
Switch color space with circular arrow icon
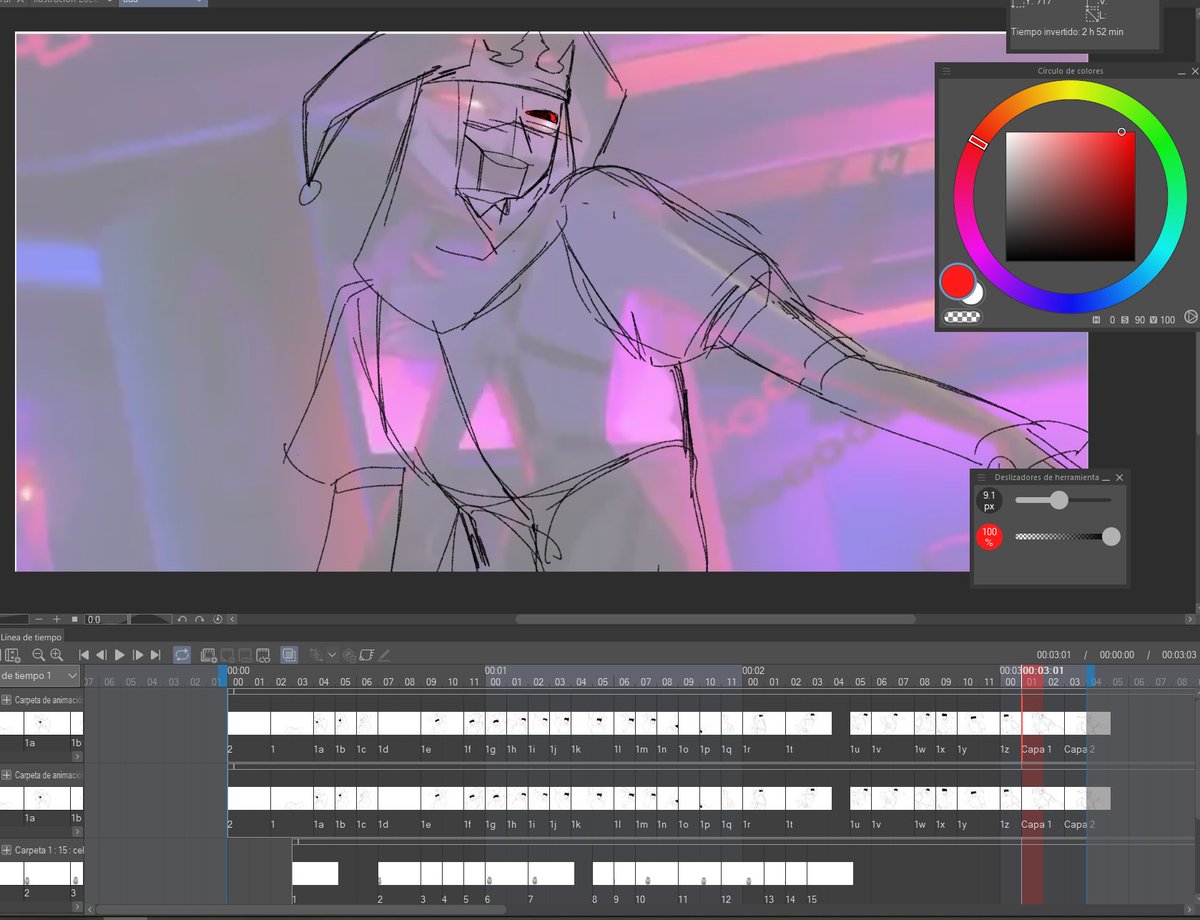click(1191, 317)
